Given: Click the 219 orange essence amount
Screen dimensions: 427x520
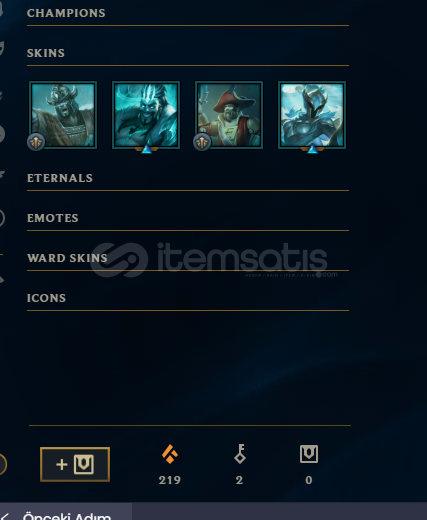Looking at the screenshot, I should coord(170,480).
